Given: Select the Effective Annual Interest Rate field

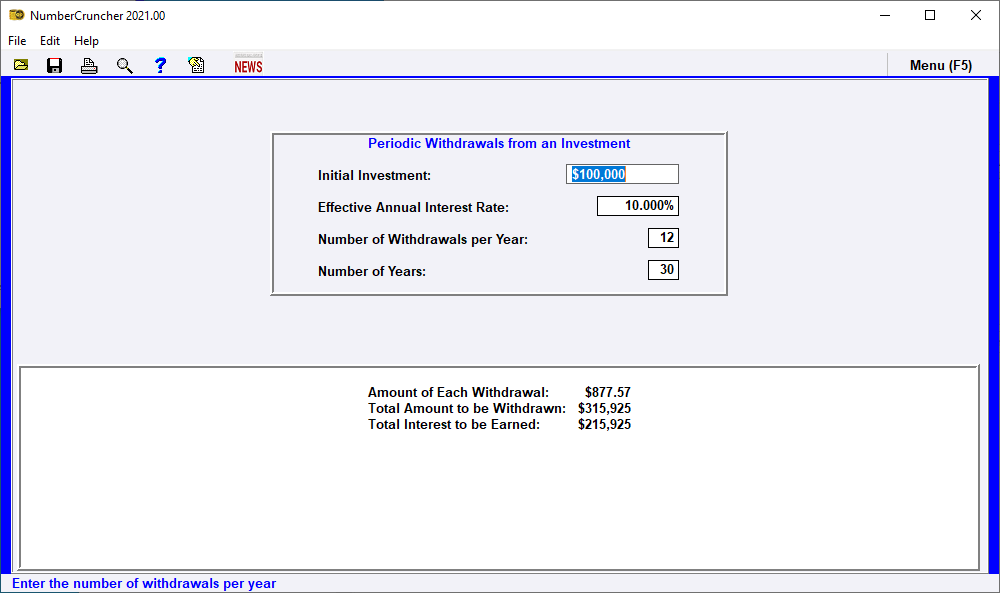Looking at the screenshot, I should 638,206.
